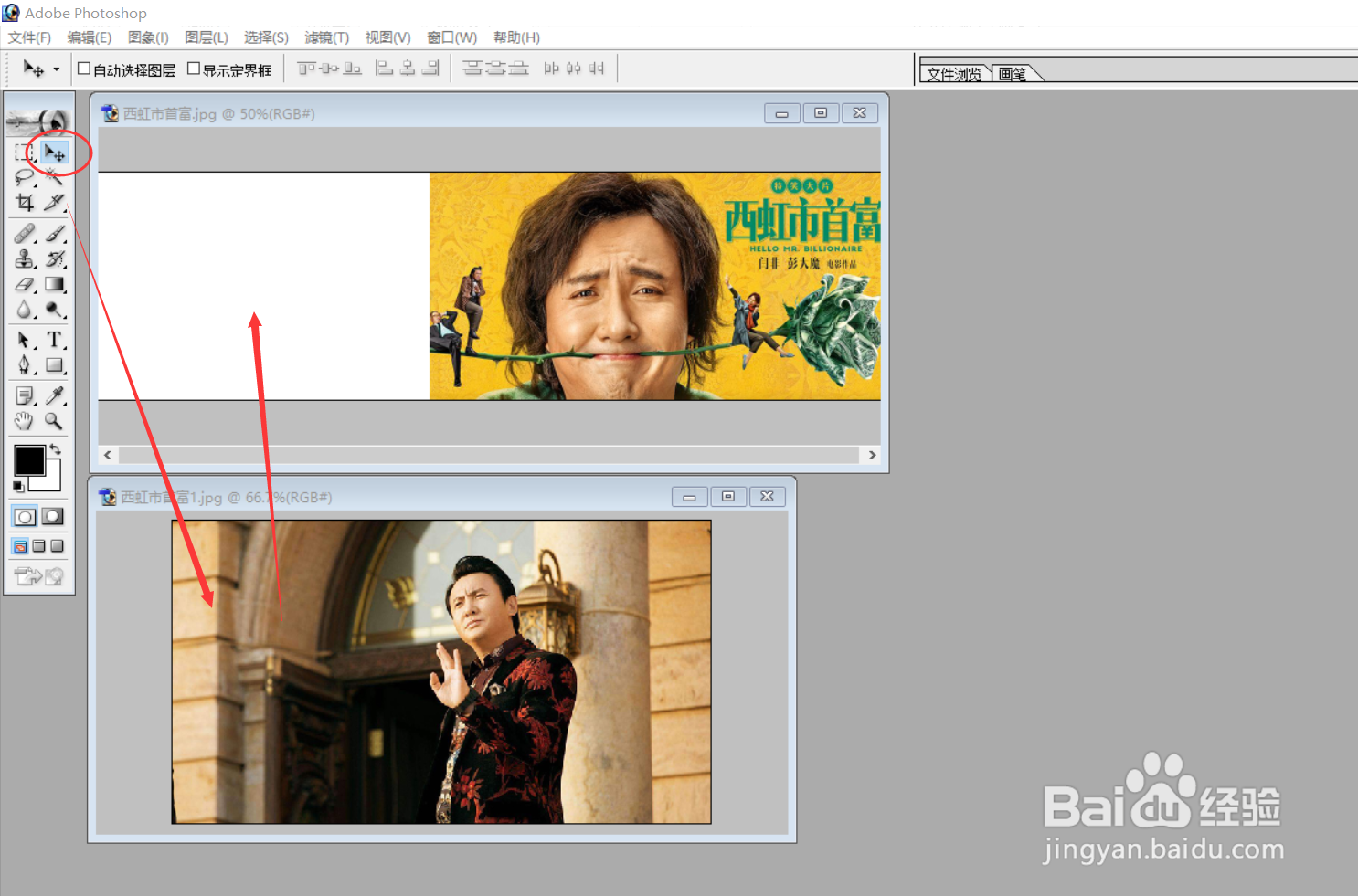Screen dimensions: 1358x896
Task: Select the Blur tool
Action: coord(25,310)
